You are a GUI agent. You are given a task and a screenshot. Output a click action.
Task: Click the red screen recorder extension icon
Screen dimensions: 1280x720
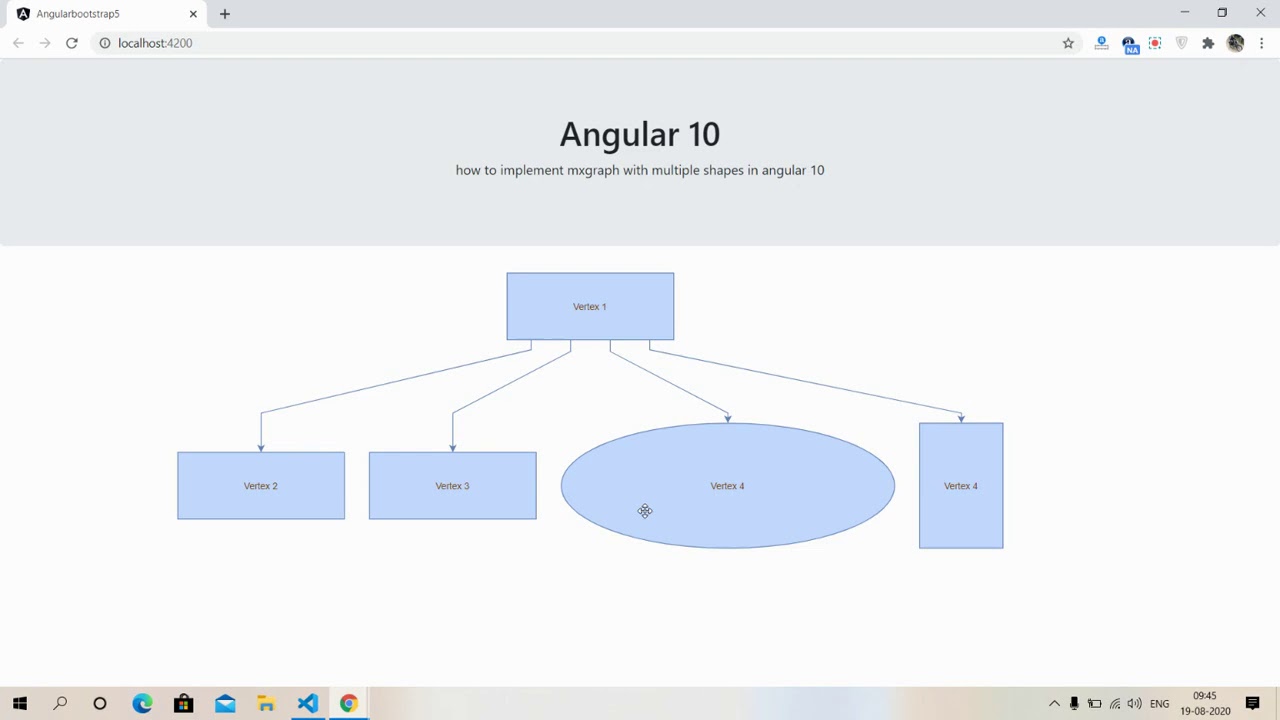(x=1155, y=43)
